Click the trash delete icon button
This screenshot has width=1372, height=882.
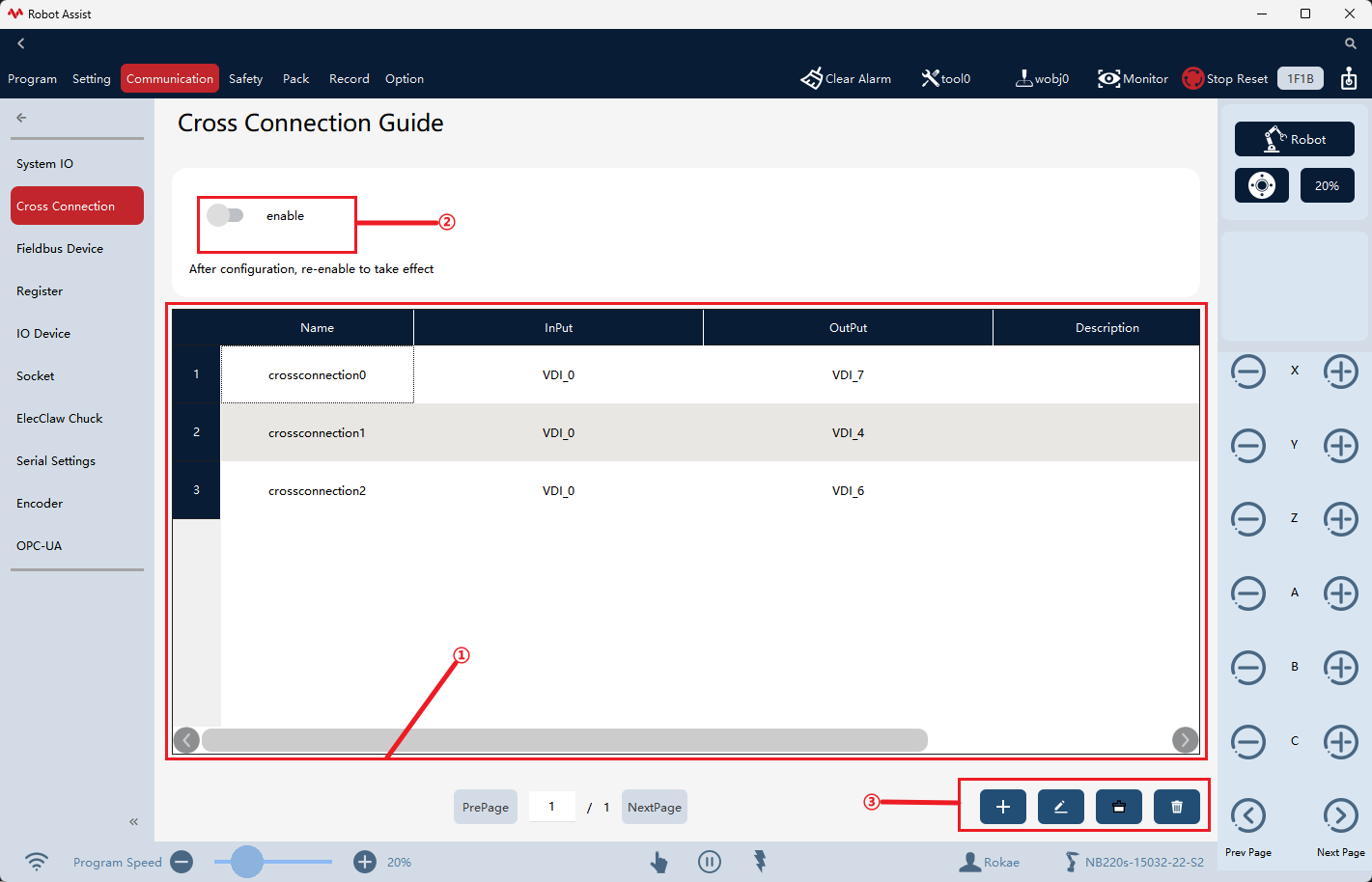(1177, 807)
